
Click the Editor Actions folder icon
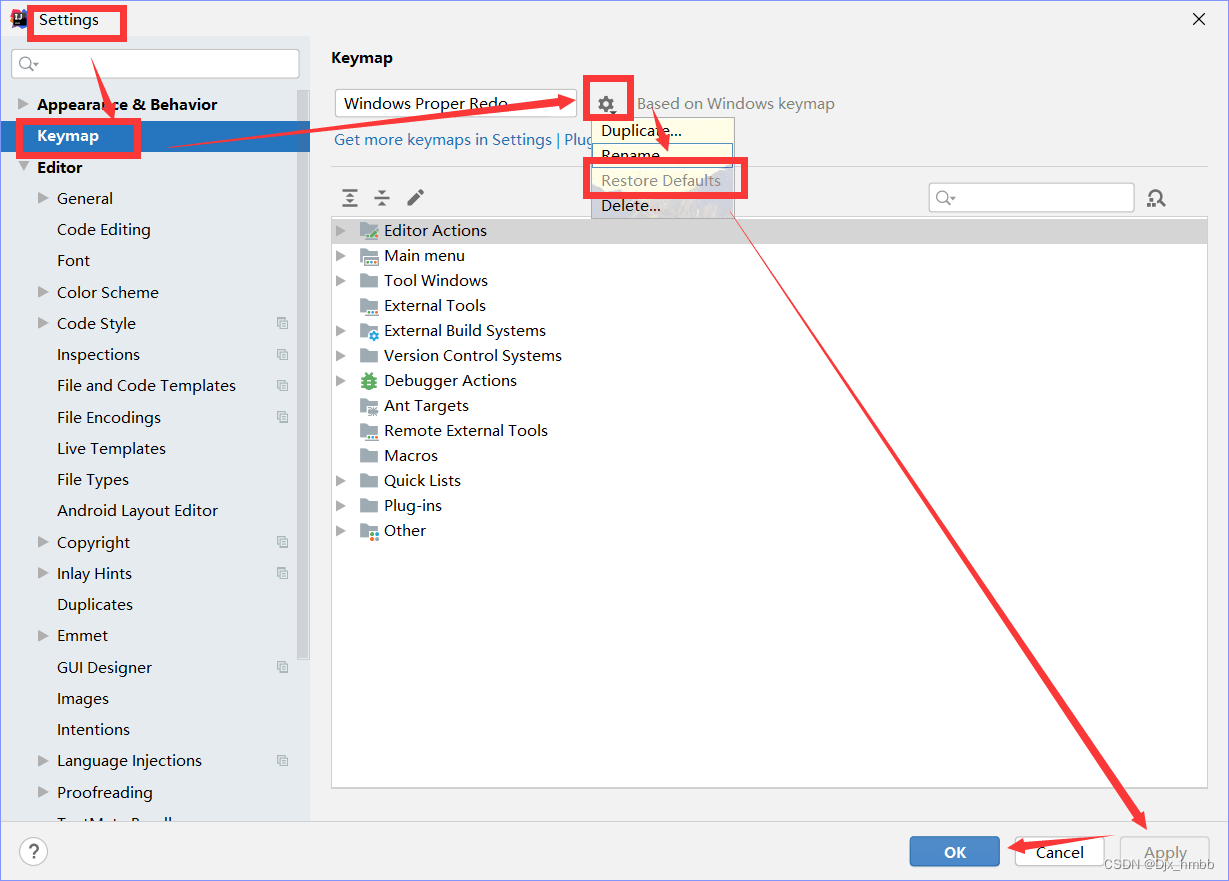pyautogui.click(x=369, y=231)
